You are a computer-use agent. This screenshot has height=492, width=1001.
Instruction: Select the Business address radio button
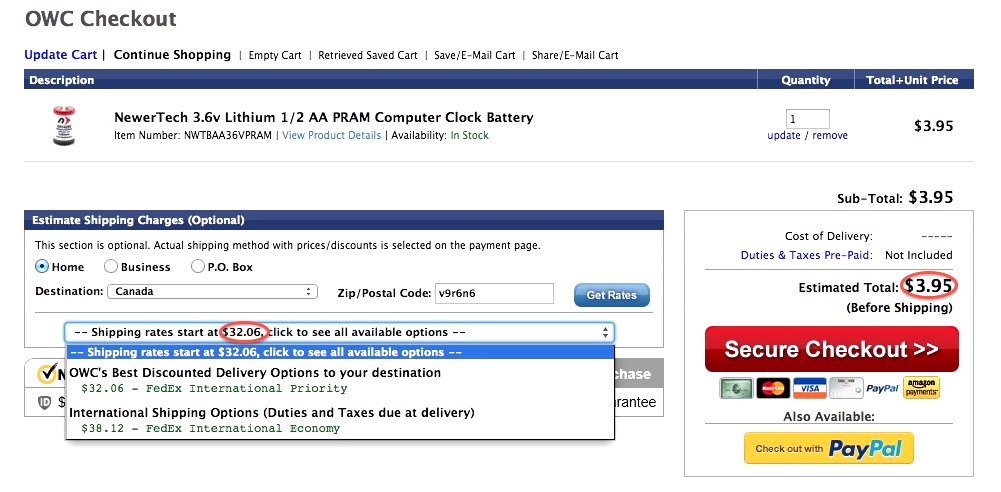click(x=111, y=267)
